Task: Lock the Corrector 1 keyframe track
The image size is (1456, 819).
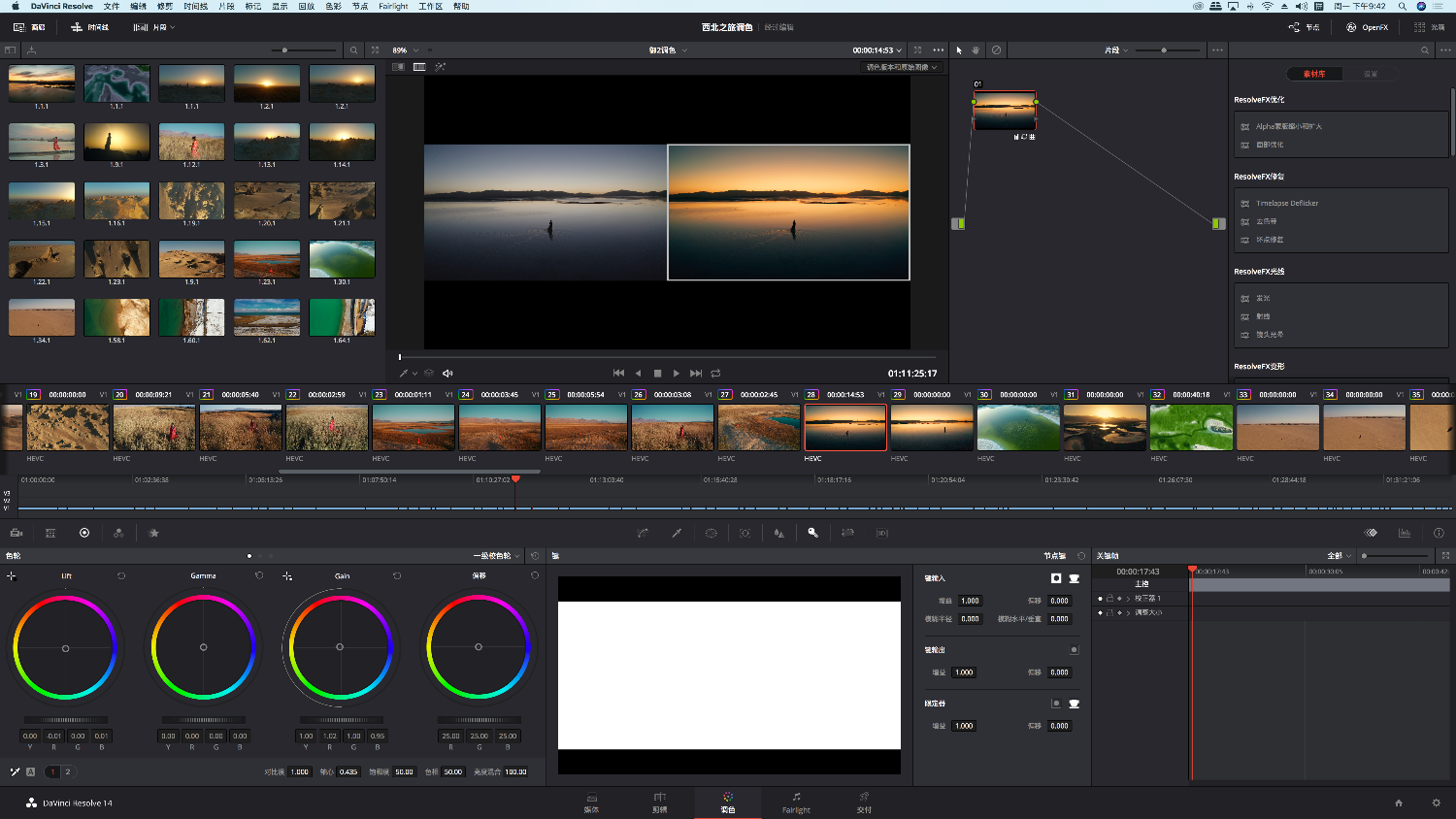Action: coord(1109,598)
